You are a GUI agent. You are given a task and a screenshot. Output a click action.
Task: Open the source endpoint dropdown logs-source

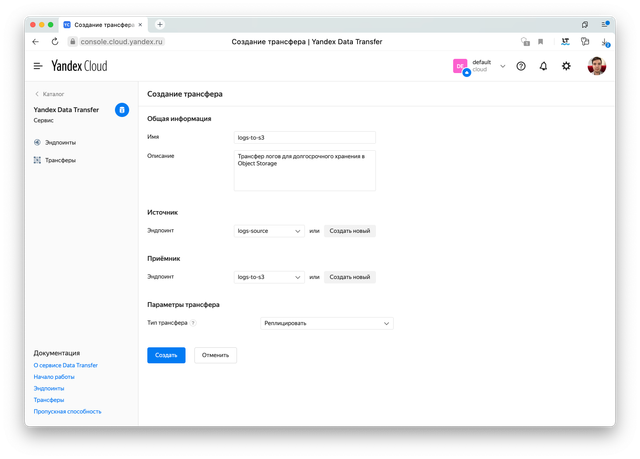click(x=269, y=231)
